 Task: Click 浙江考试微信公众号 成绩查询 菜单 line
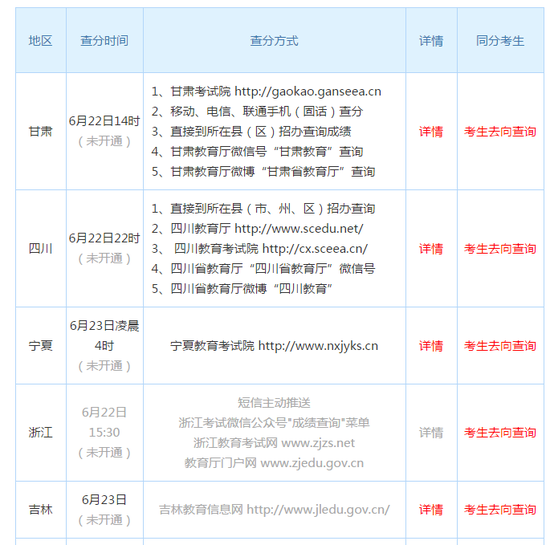tap(274, 423)
